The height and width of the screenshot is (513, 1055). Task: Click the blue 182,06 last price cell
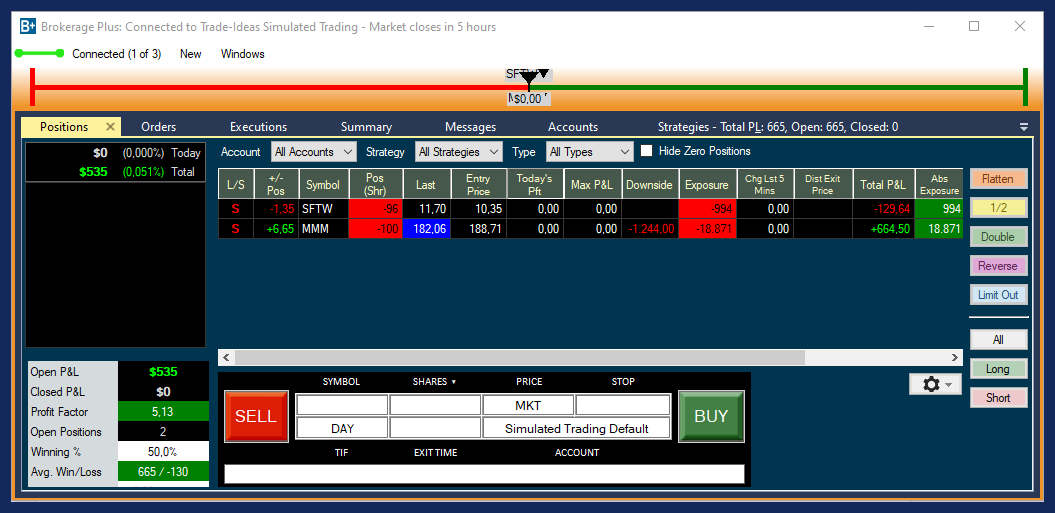(x=426, y=229)
